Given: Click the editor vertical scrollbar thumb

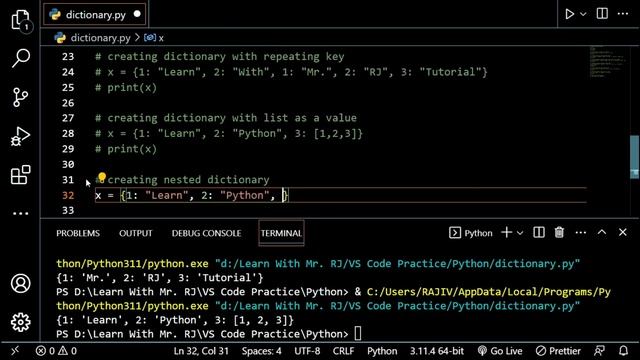Looking at the screenshot, I should (635, 157).
